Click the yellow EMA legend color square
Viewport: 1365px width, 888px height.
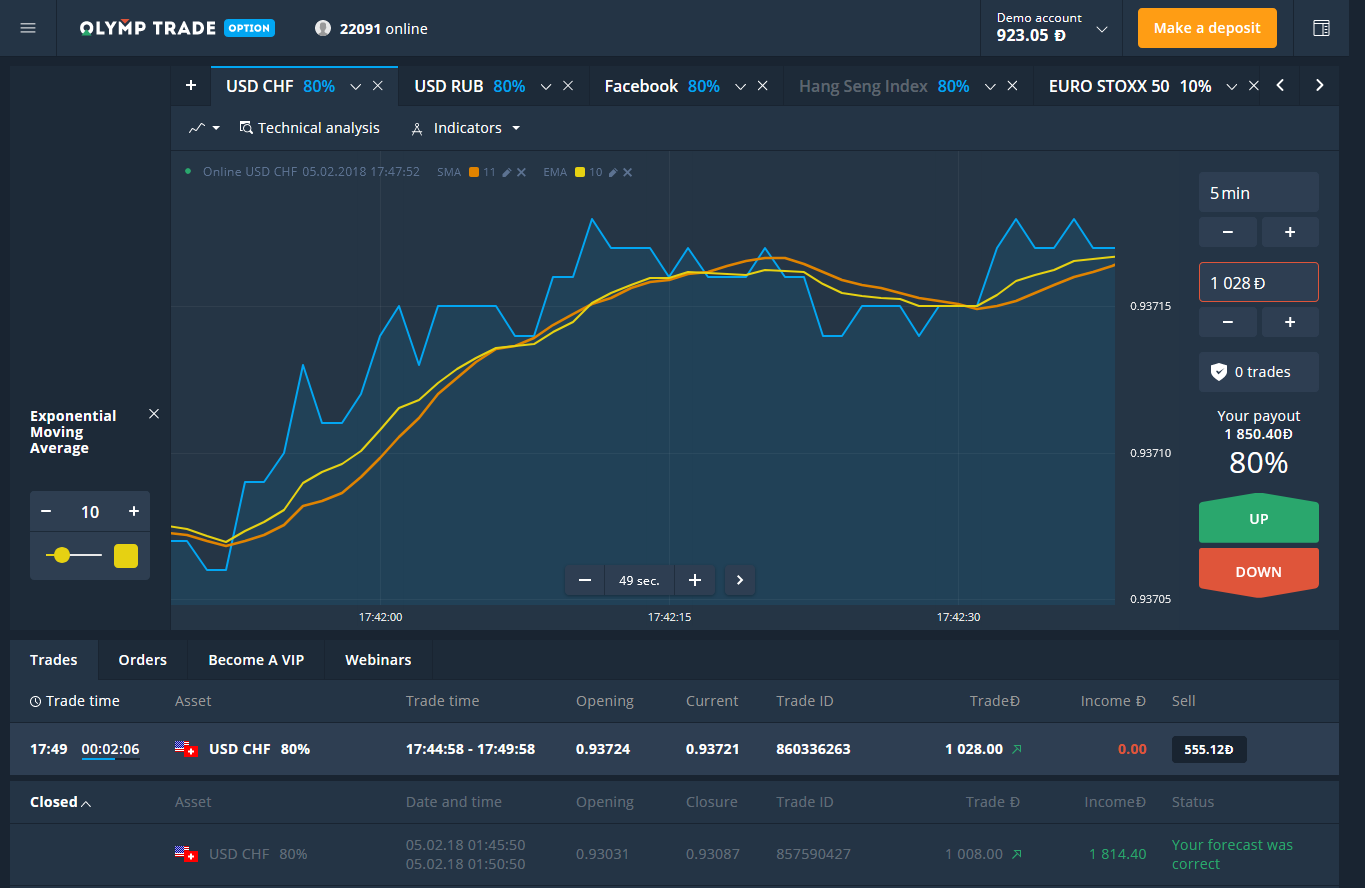pos(580,172)
